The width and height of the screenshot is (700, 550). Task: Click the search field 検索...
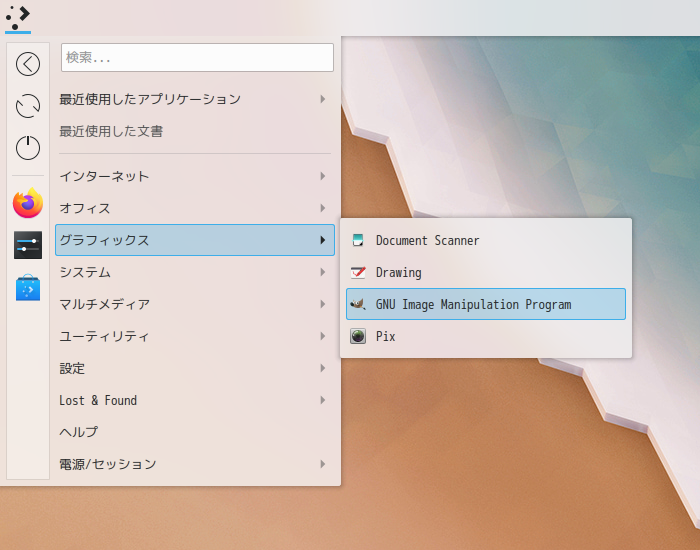coord(197,57)
